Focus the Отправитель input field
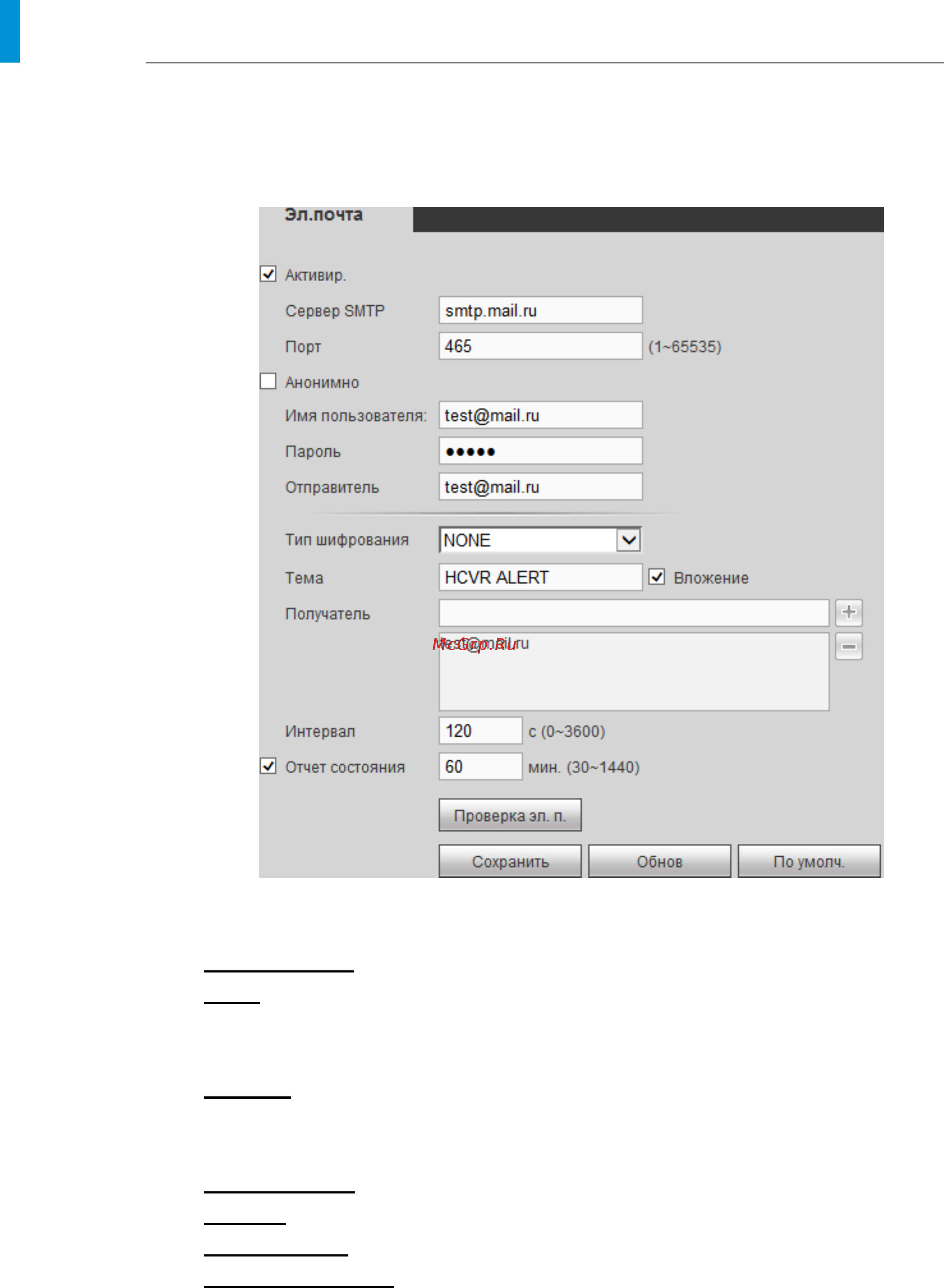 point(541,486)
